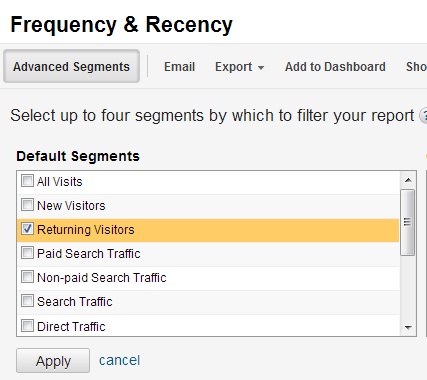The width and height of the screenshot is (427, 380).
Task: Select the Returning Visitors highlighted row
Action: coord(208,230)
